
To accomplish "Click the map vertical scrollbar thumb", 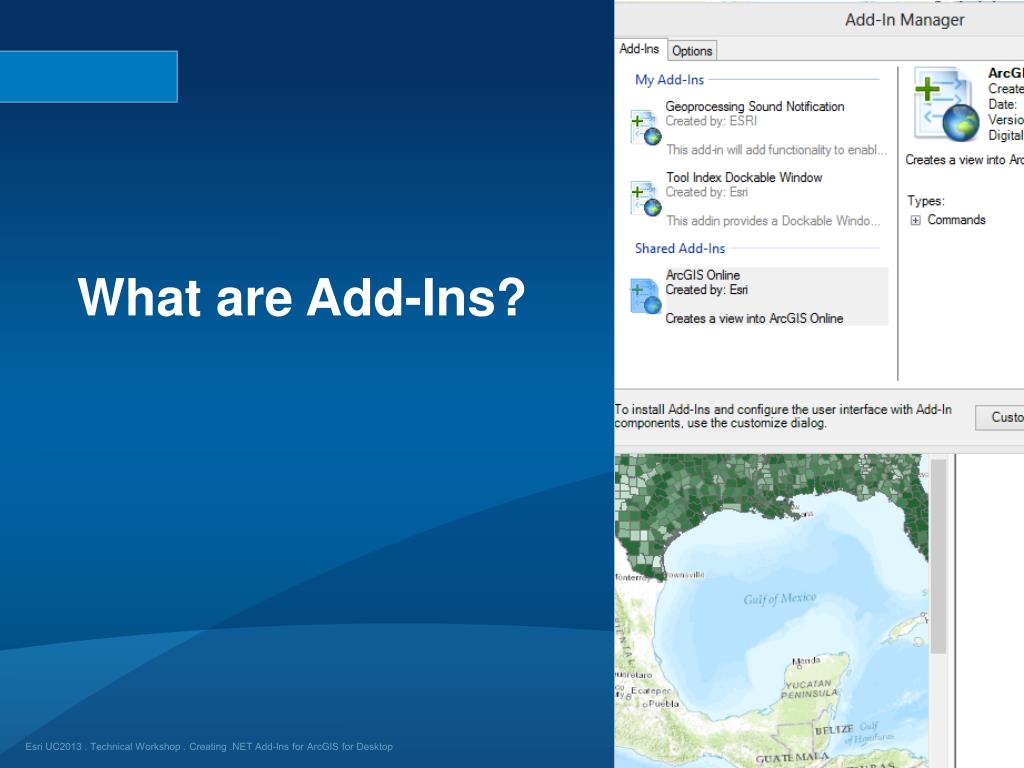I will [x=938, y=556].
